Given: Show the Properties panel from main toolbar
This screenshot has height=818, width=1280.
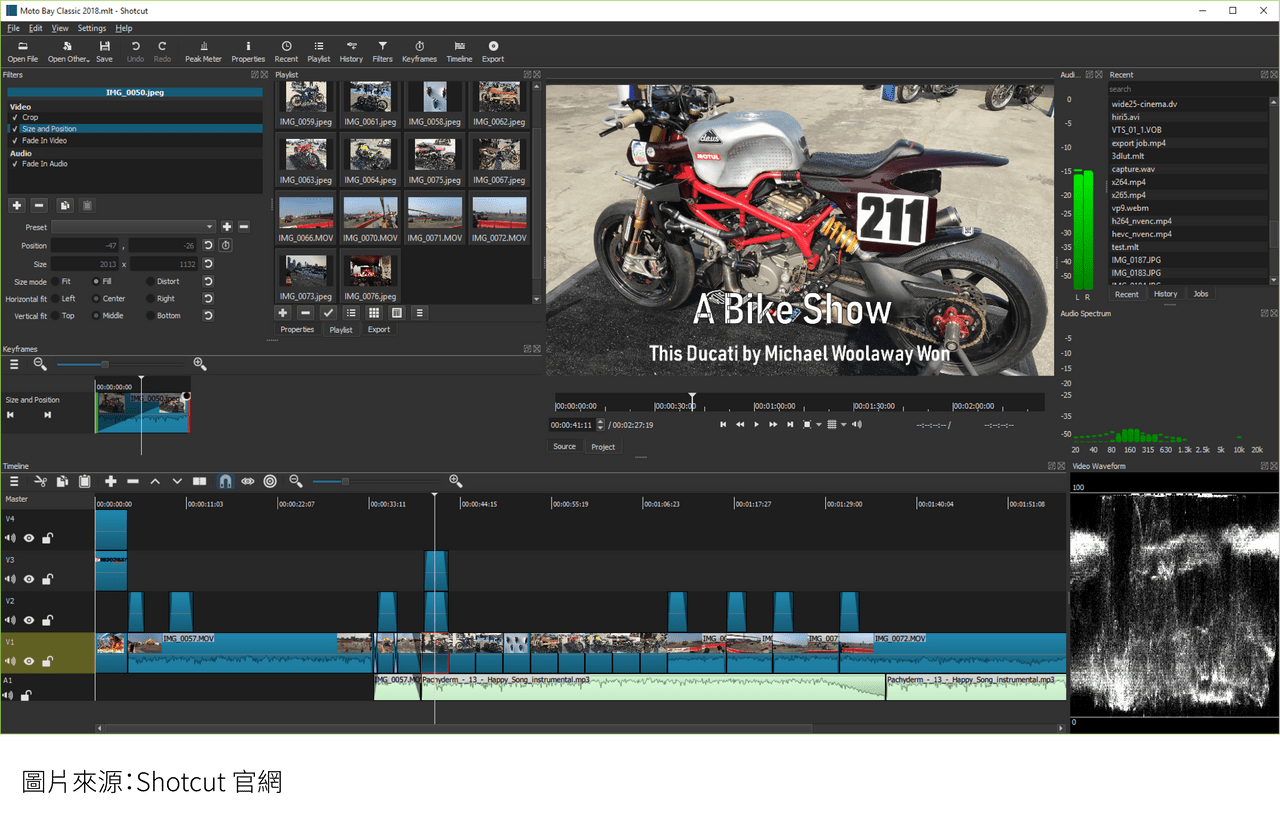Looking at the screenshot, I should tap(248, 51).
